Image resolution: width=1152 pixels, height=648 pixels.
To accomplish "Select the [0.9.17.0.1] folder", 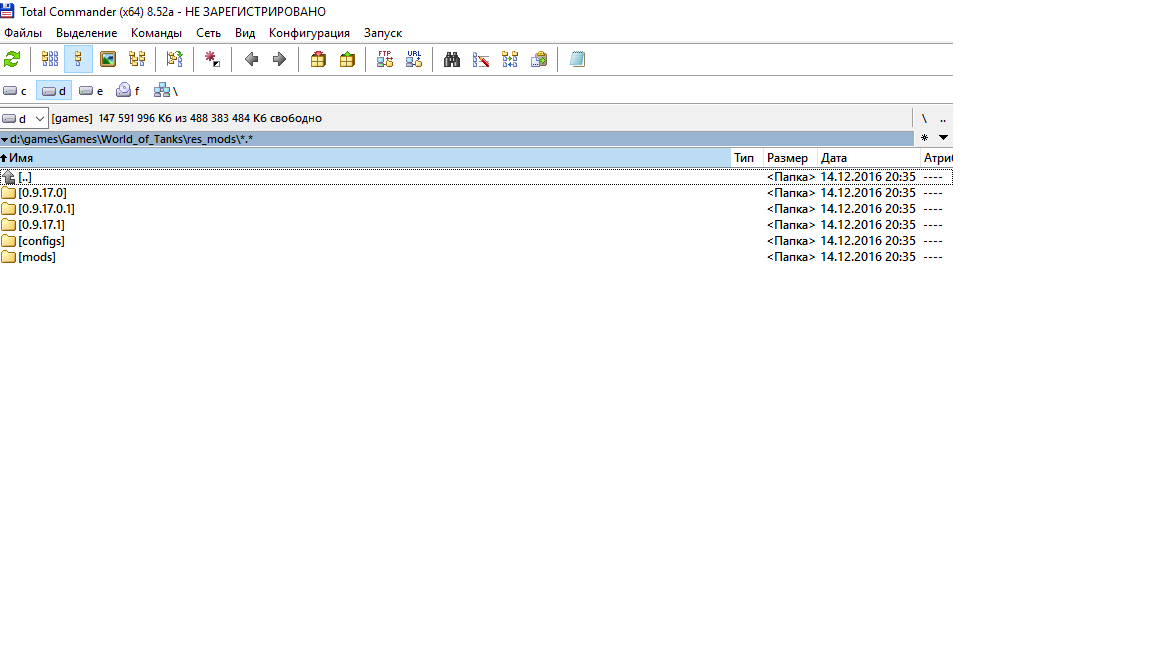I will point(476,209).
